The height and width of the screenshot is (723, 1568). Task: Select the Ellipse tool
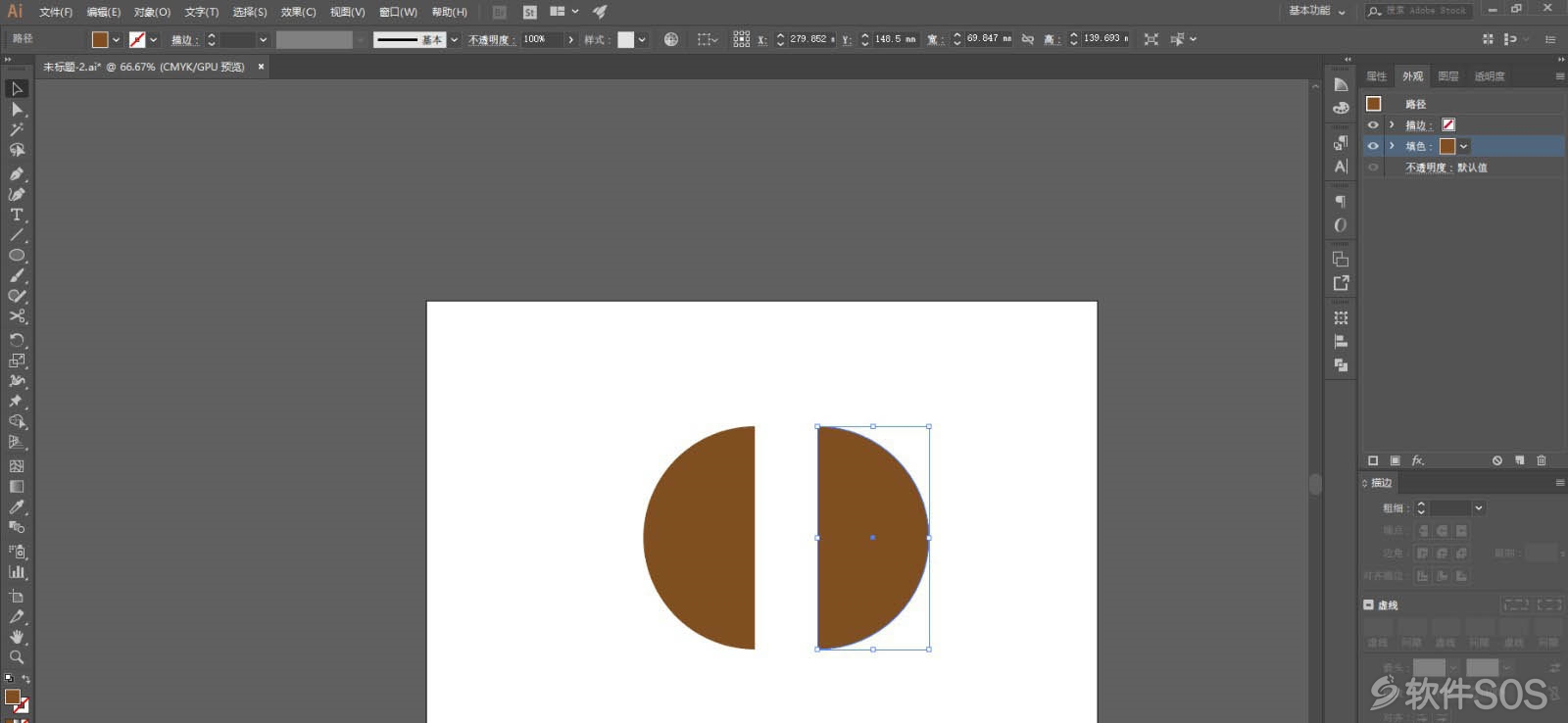coord(17,256)
